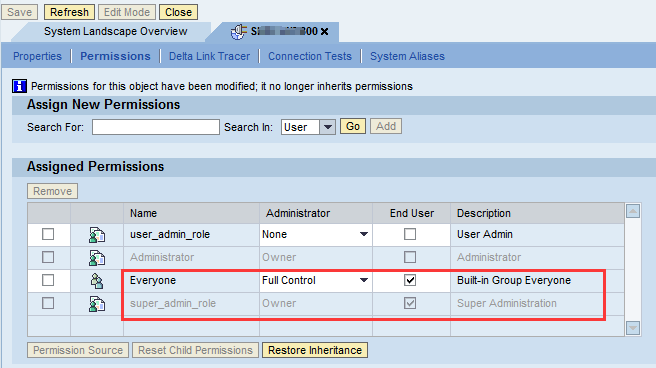This screenshot has height=368, width=656.
Task: Select the Administrator row checkbox
Action: pyautogui.click(x=48, y=257)
